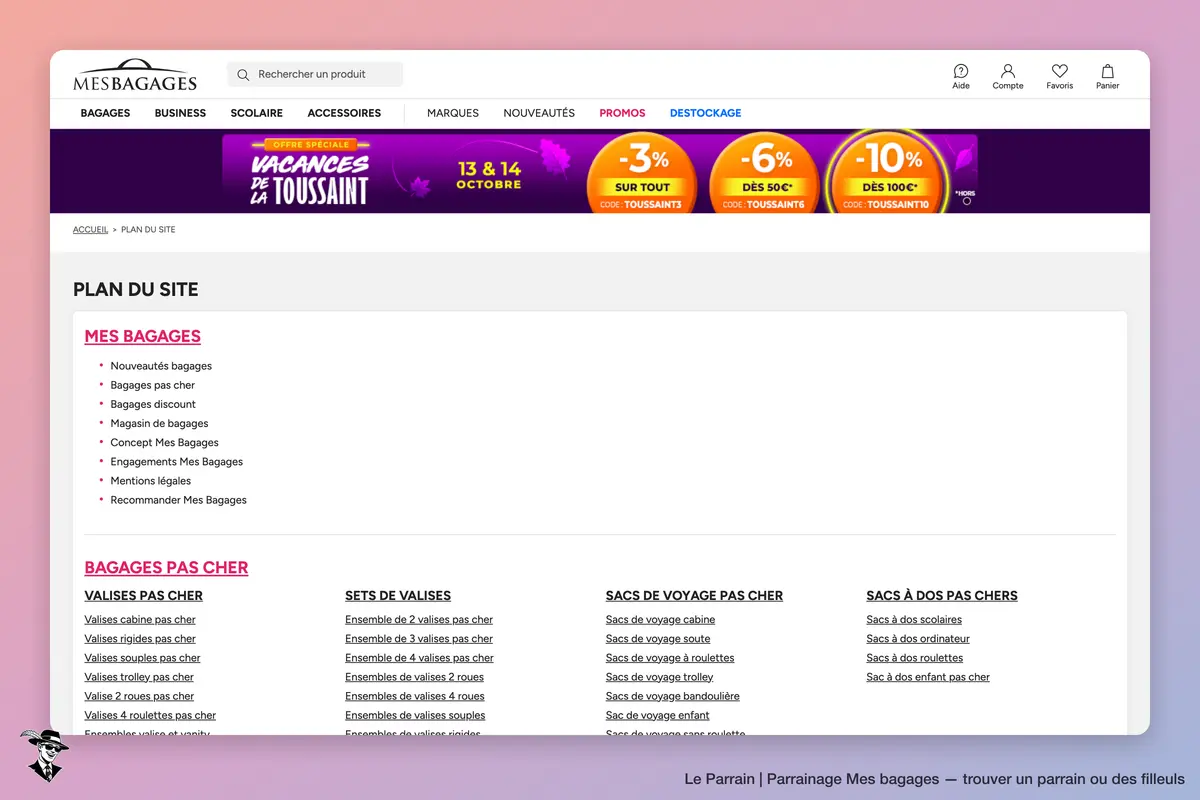This screenshot has width=1200, height=800.
Task: Open Mentions légales link
Action: pyautogui.click(x=151, y=481)
